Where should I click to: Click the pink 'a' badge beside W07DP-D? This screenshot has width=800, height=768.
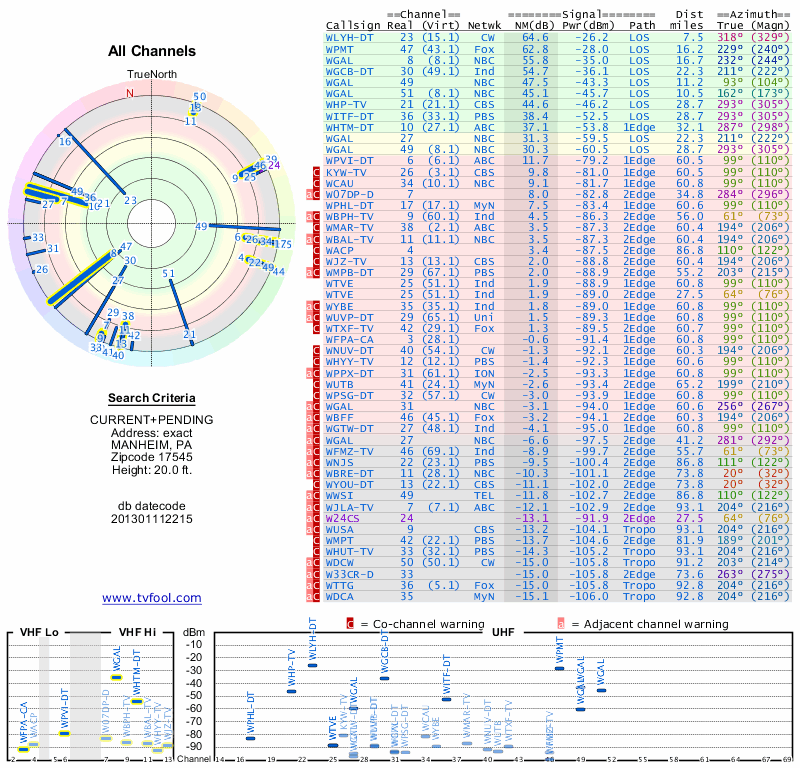tap(309, 194)
